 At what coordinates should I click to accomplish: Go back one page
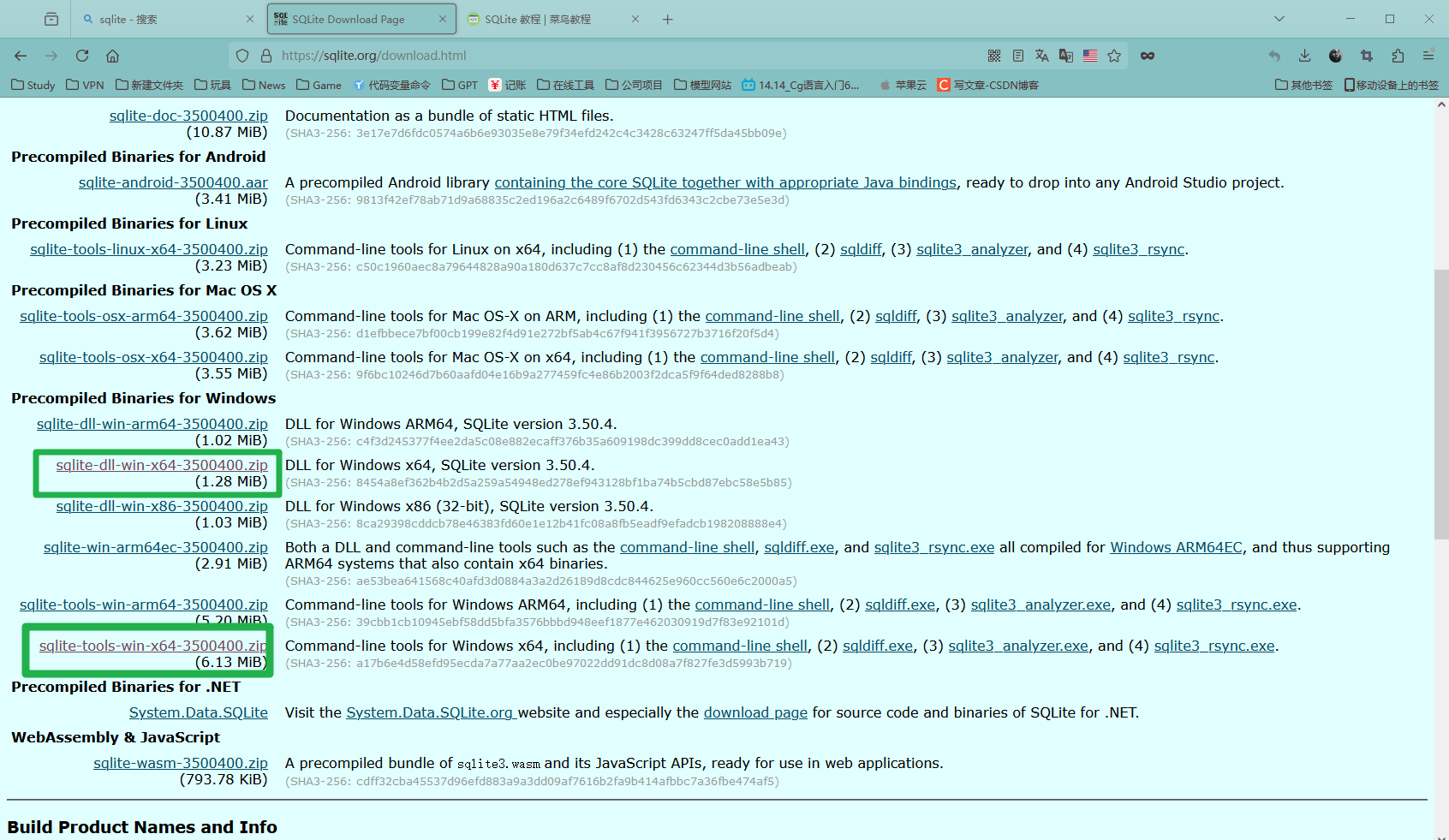(x=21, y=56)
